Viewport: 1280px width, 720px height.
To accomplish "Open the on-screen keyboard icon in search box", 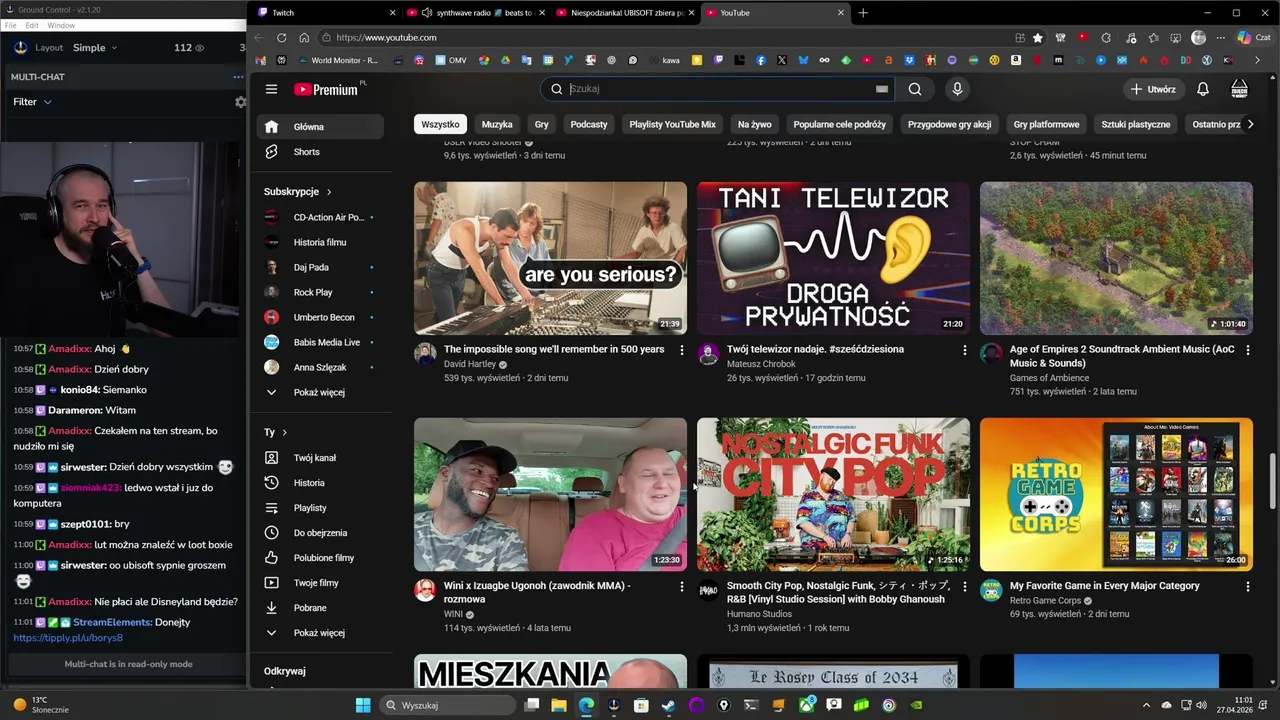I will (881, 89).
